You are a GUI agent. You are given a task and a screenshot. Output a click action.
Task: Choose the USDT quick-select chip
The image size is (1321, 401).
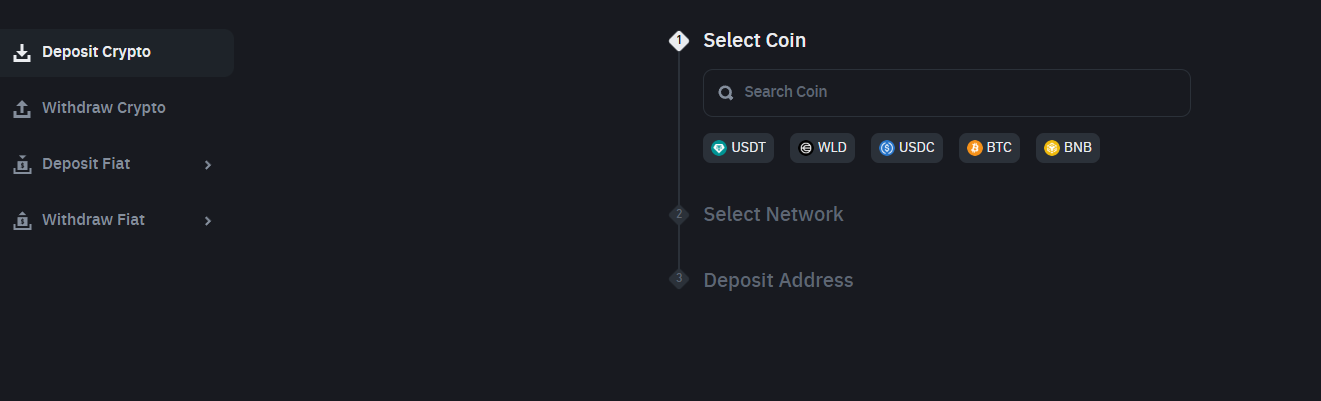coord(738,148)
